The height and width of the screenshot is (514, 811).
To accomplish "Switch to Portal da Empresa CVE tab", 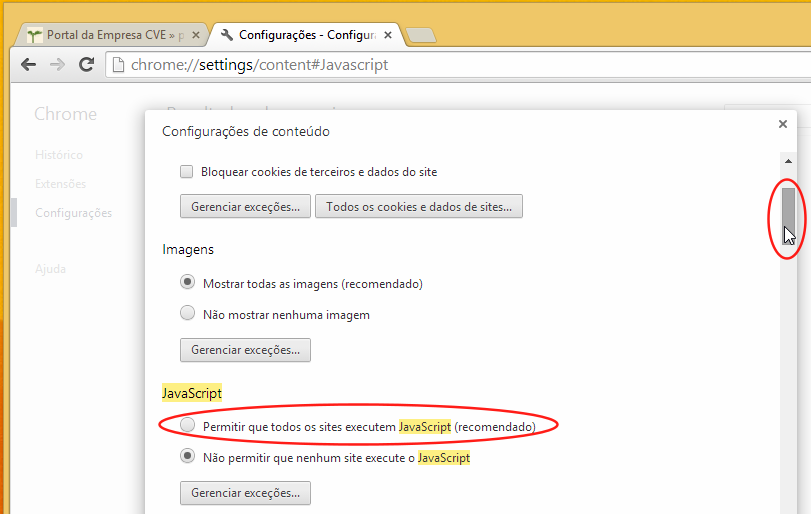I will click(x=111, y=35).
